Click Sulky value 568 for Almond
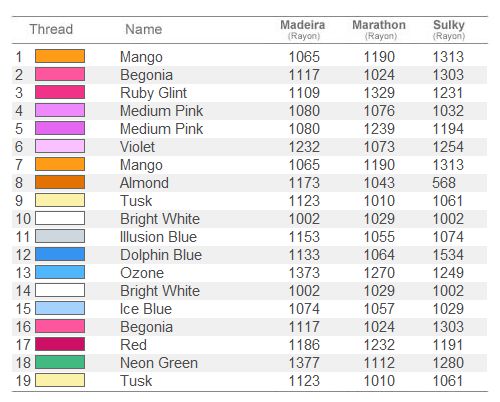The height and width of the screenshot is (402, 500). pyautogui.click(x=444, y=183)
